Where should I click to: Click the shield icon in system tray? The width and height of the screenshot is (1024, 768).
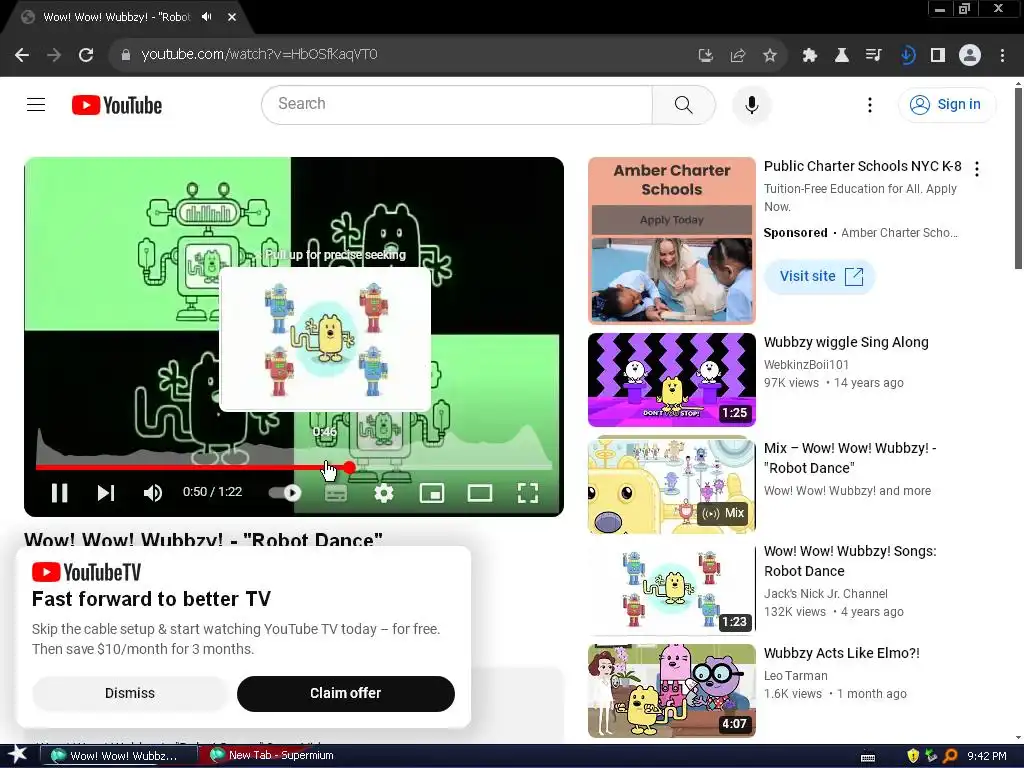[x=913, y=756]
